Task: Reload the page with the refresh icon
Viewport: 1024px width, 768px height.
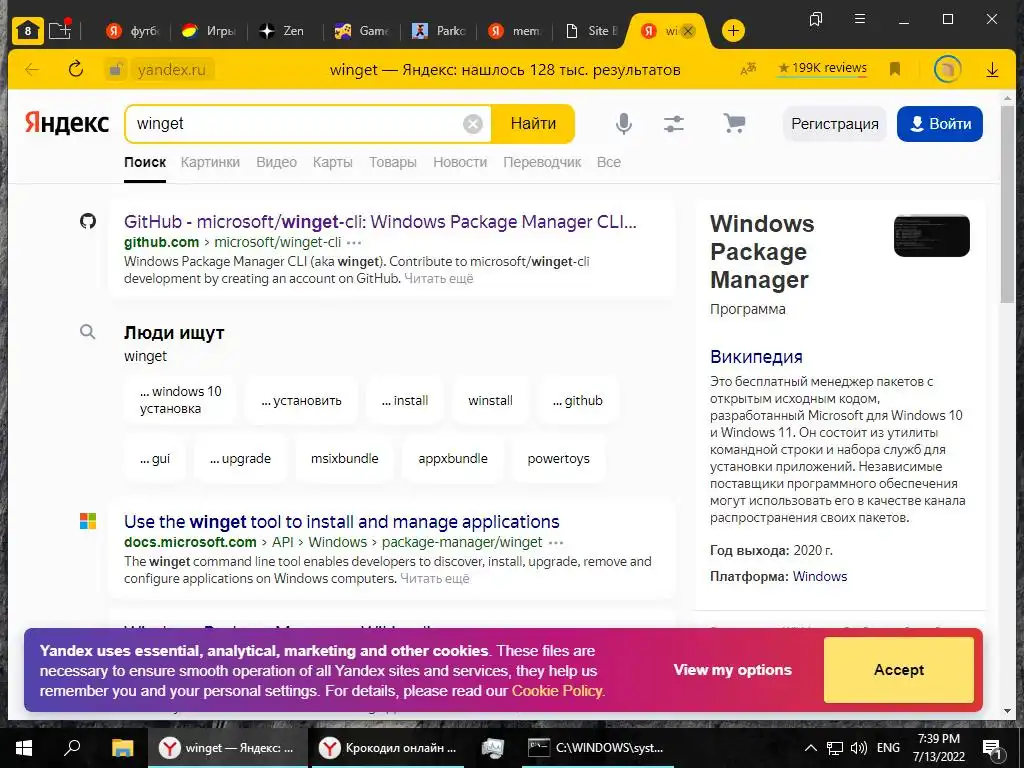Action: pos(76,69)
